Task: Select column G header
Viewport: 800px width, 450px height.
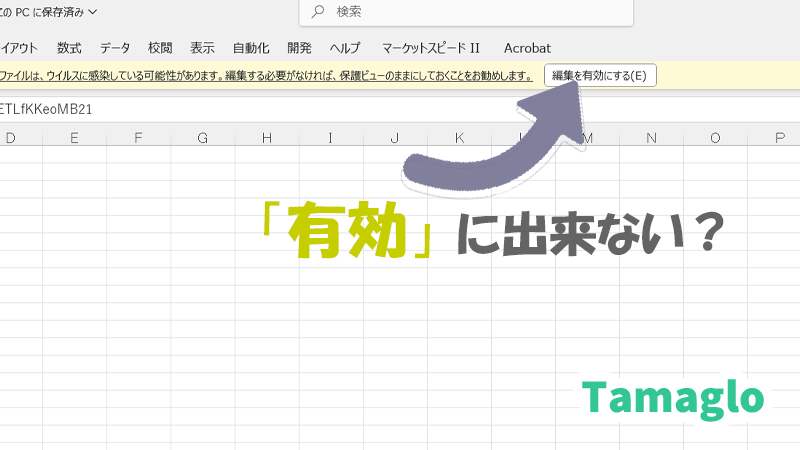Action: pyautogui.click(x=202, y=137)
